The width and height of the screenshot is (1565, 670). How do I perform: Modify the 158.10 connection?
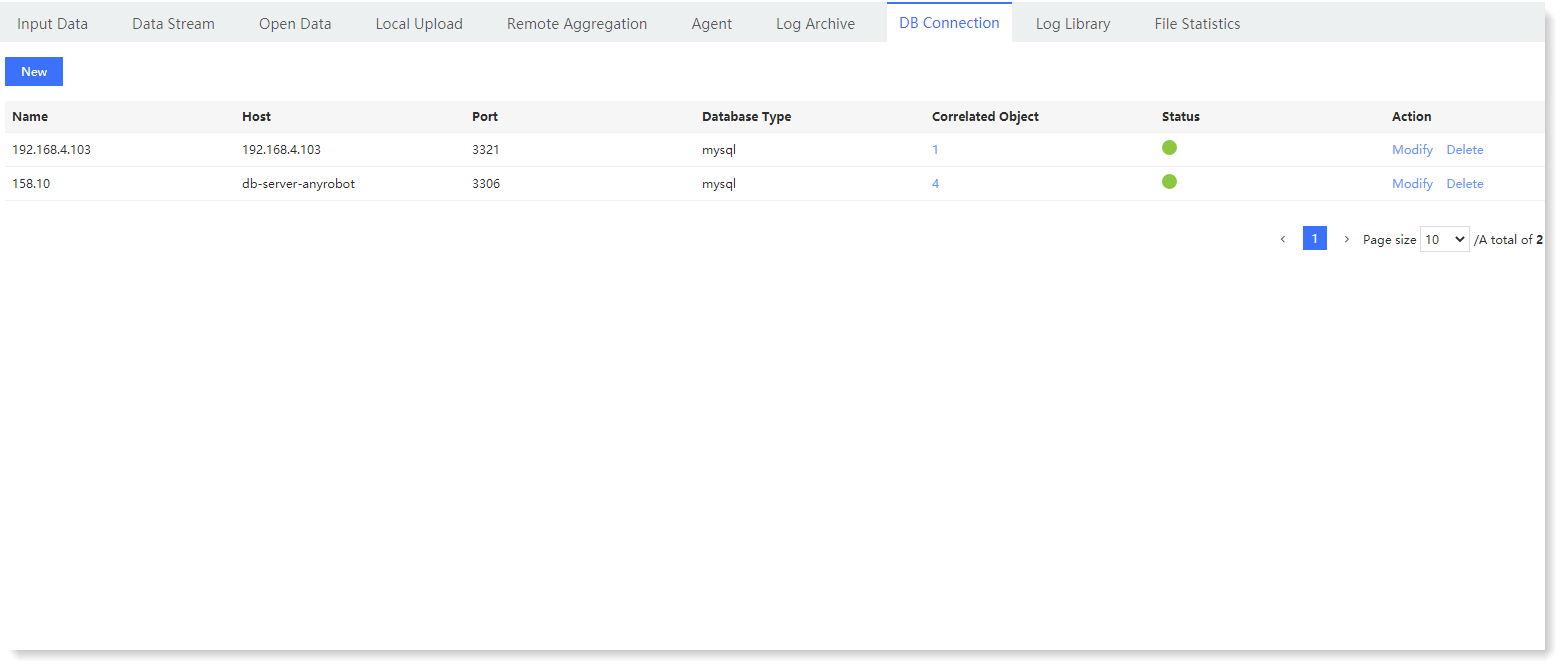pos(1412,184)
